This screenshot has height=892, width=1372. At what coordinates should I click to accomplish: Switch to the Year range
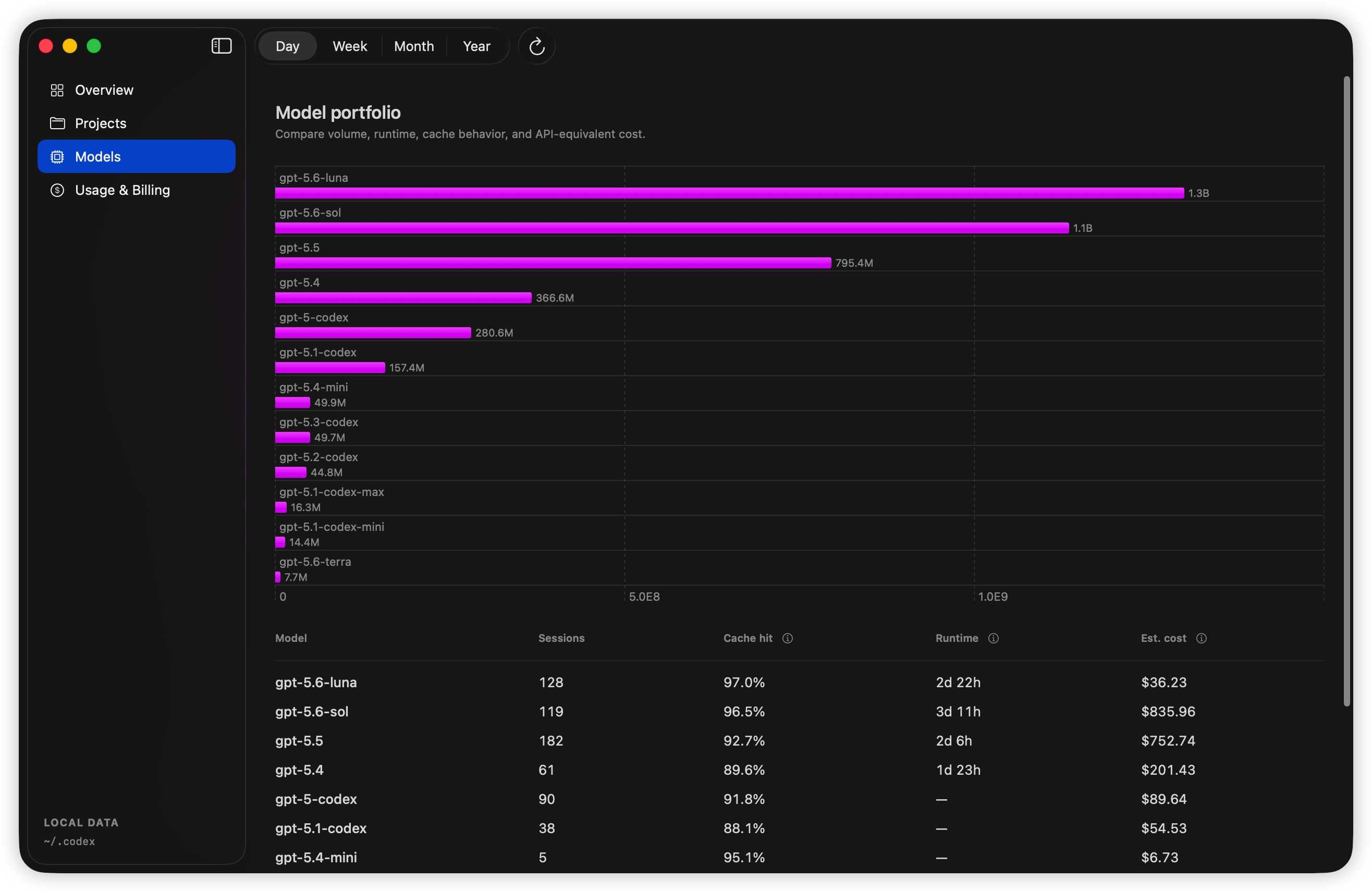pyautogui.click(x=476, y=46)
